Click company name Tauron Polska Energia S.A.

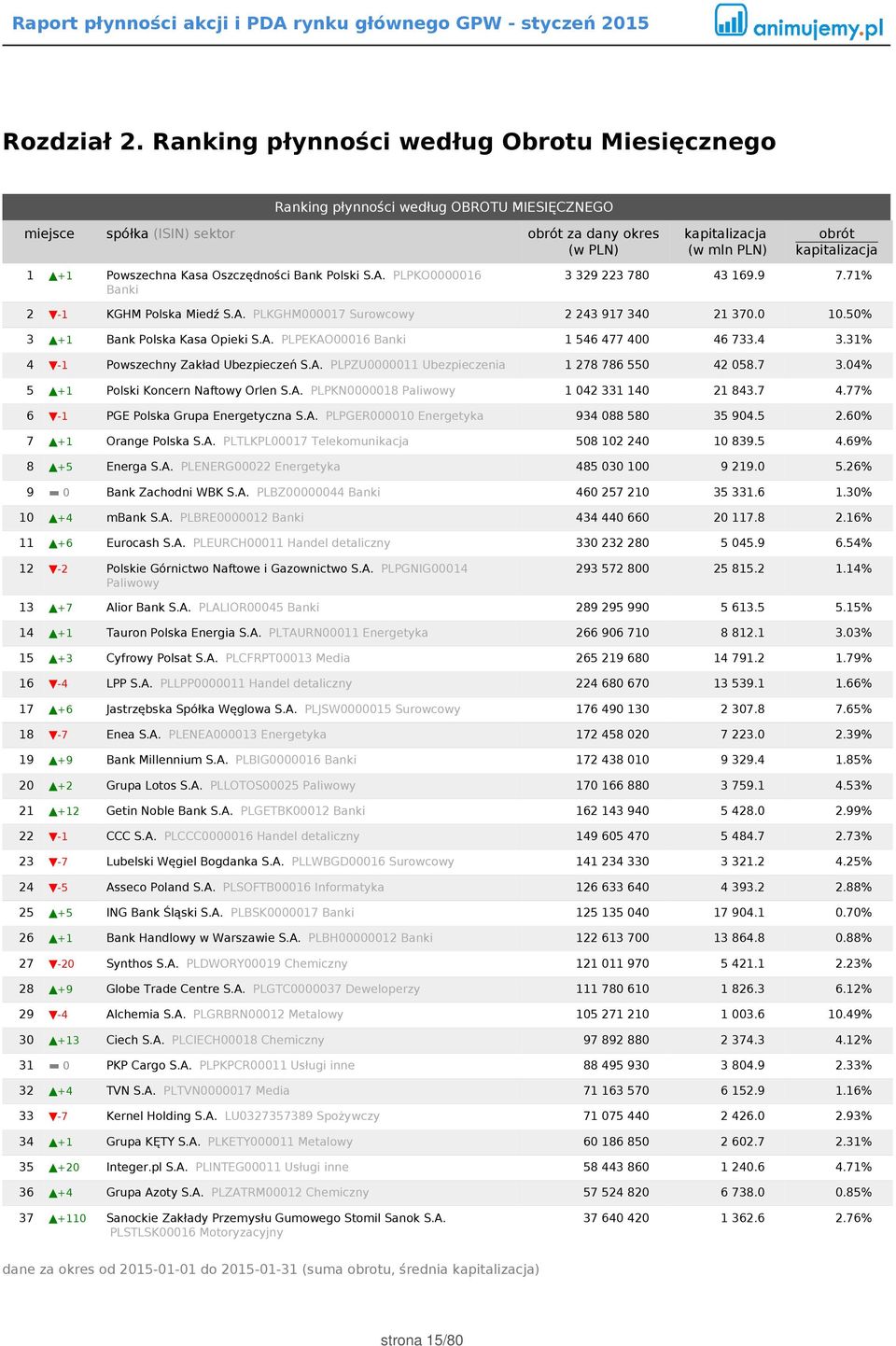pos(184,633)
